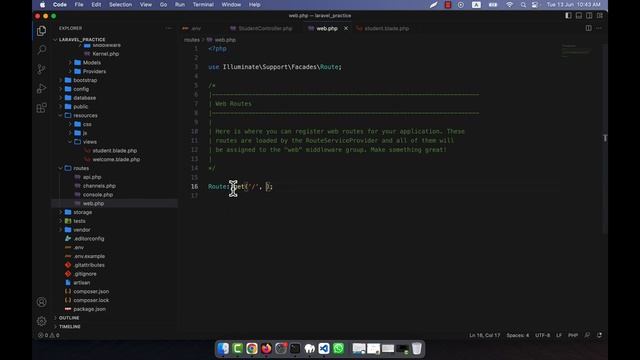Image resolution: width=640 pixels, height=360 pixels.
Task: Open Firefox from the Dock
Action: [266, 349]
